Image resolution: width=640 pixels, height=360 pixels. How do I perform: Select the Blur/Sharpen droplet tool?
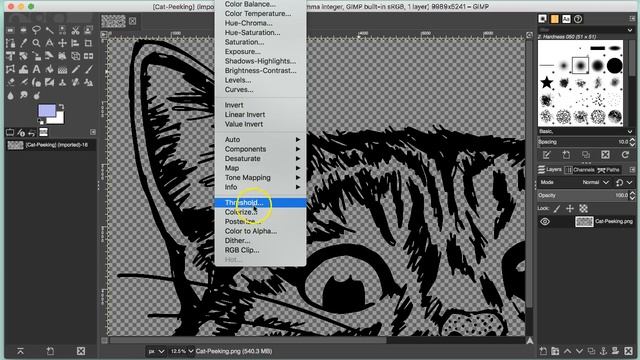pyautogui.click(x=10, y=96)
